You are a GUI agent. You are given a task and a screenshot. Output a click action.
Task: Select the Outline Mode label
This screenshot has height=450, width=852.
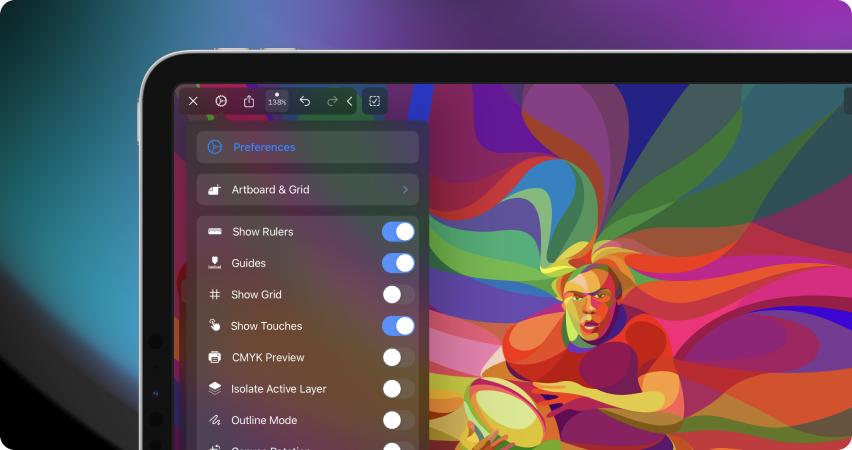(x=264, y=420)
